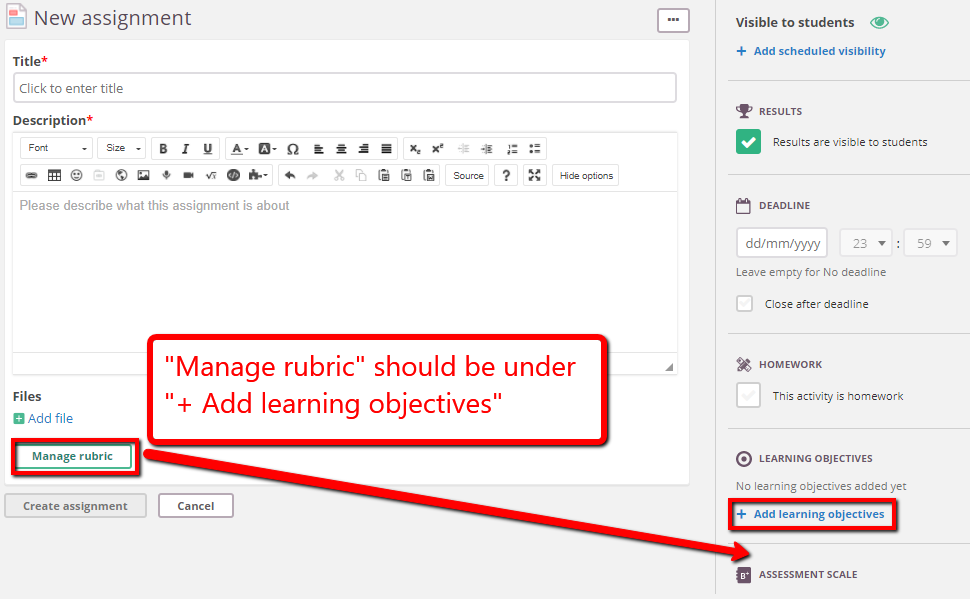
Task: Open the three-dots more options menu
Action: [x=673, y=20]
